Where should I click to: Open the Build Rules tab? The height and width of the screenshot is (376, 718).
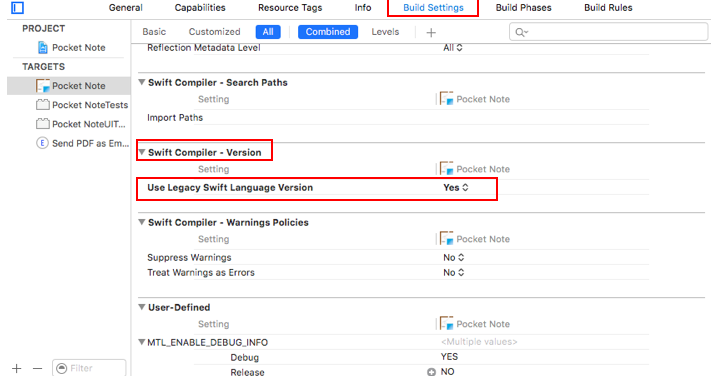(x=608, y=8)
